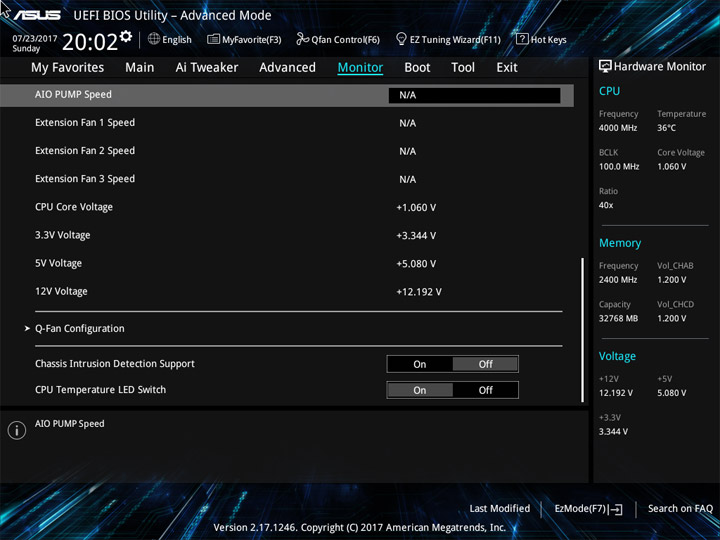This screenshot has width=720, height=540.
Task: Click the 2400 MHz memory frequency value
Action: pyautogui.click(x=618, y=279)
